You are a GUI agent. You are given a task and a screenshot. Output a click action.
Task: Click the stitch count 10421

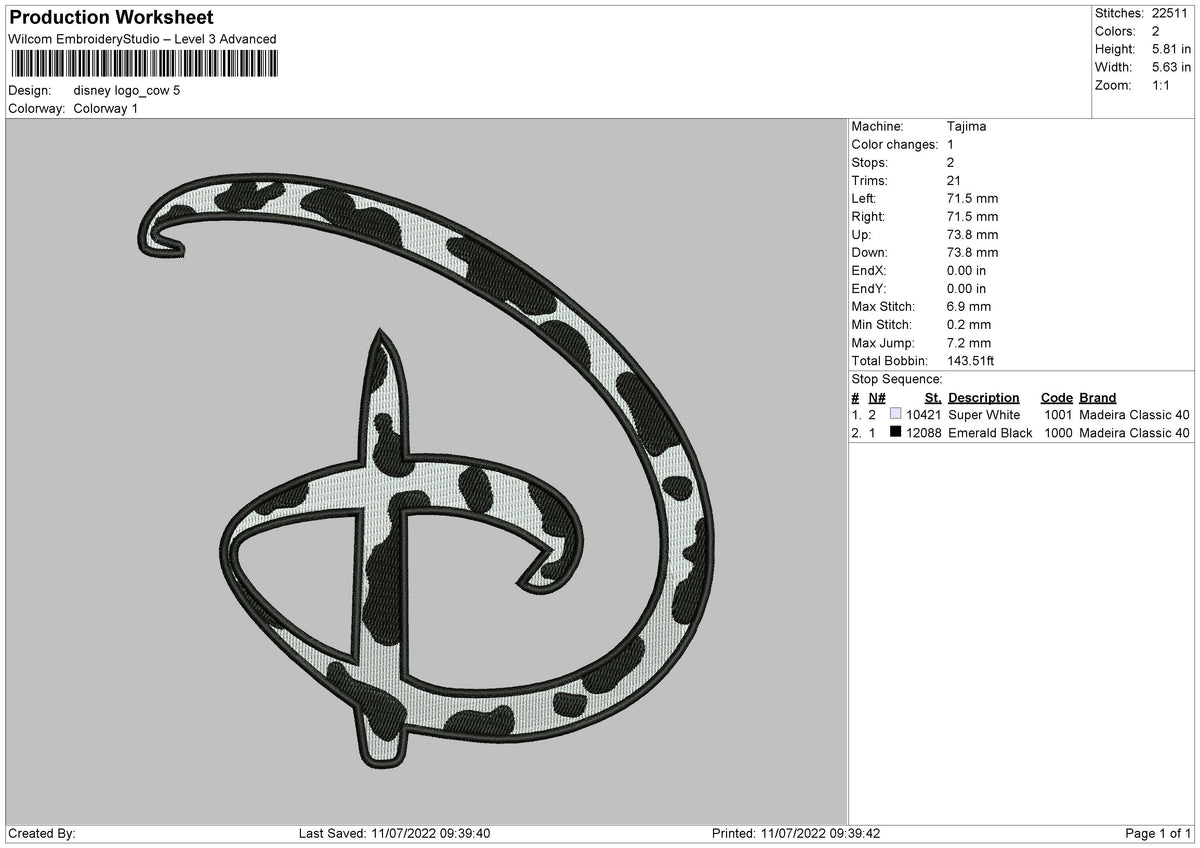(x=924, y=414)
